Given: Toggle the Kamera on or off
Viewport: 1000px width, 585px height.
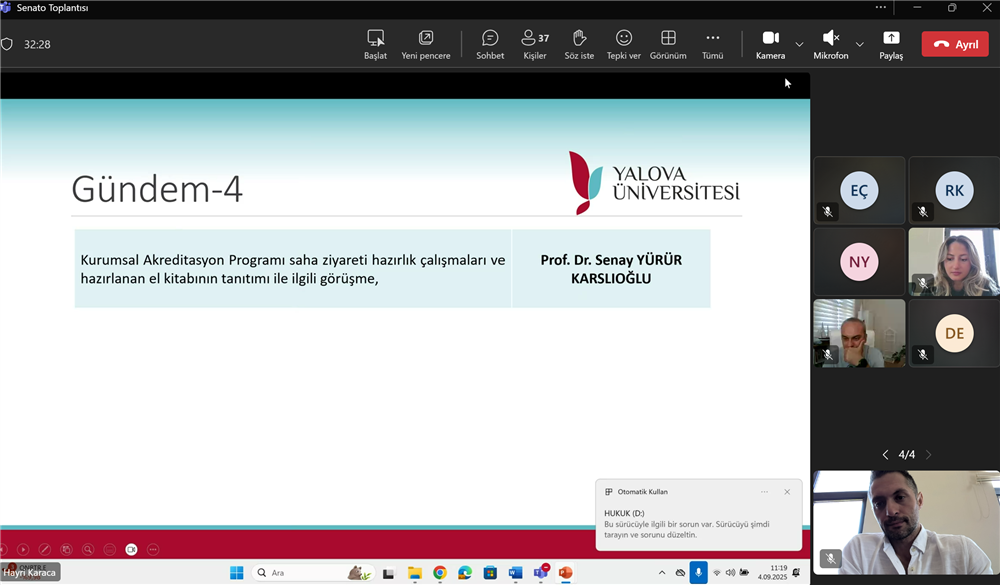Looking at the screenshot, I should point(770,45).
